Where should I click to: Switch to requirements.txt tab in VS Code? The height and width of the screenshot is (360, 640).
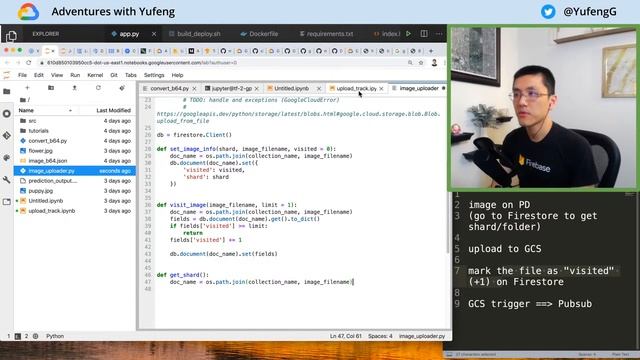(x=330, y=34)
